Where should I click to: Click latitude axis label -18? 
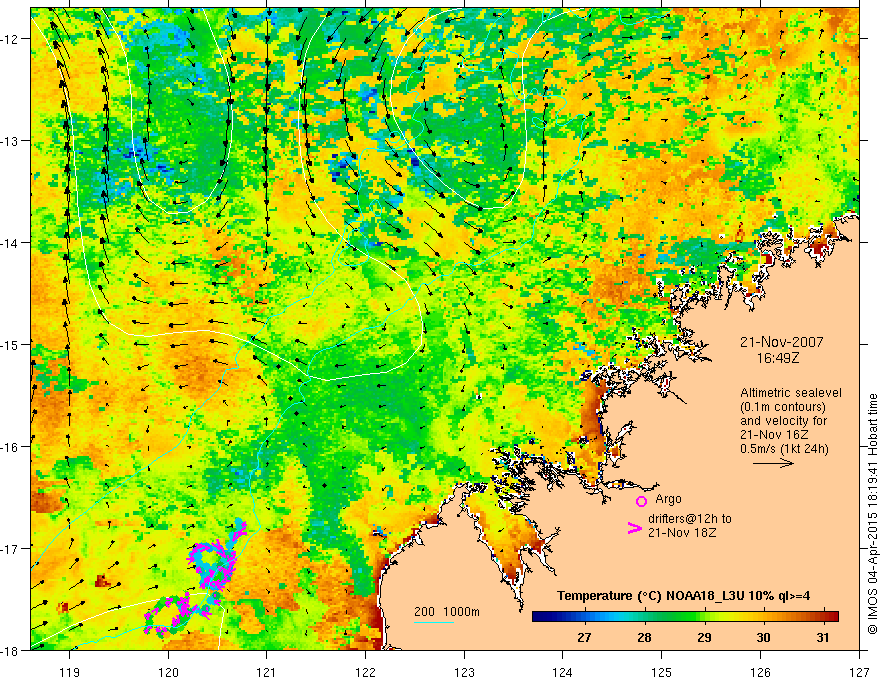click(11, 650)
